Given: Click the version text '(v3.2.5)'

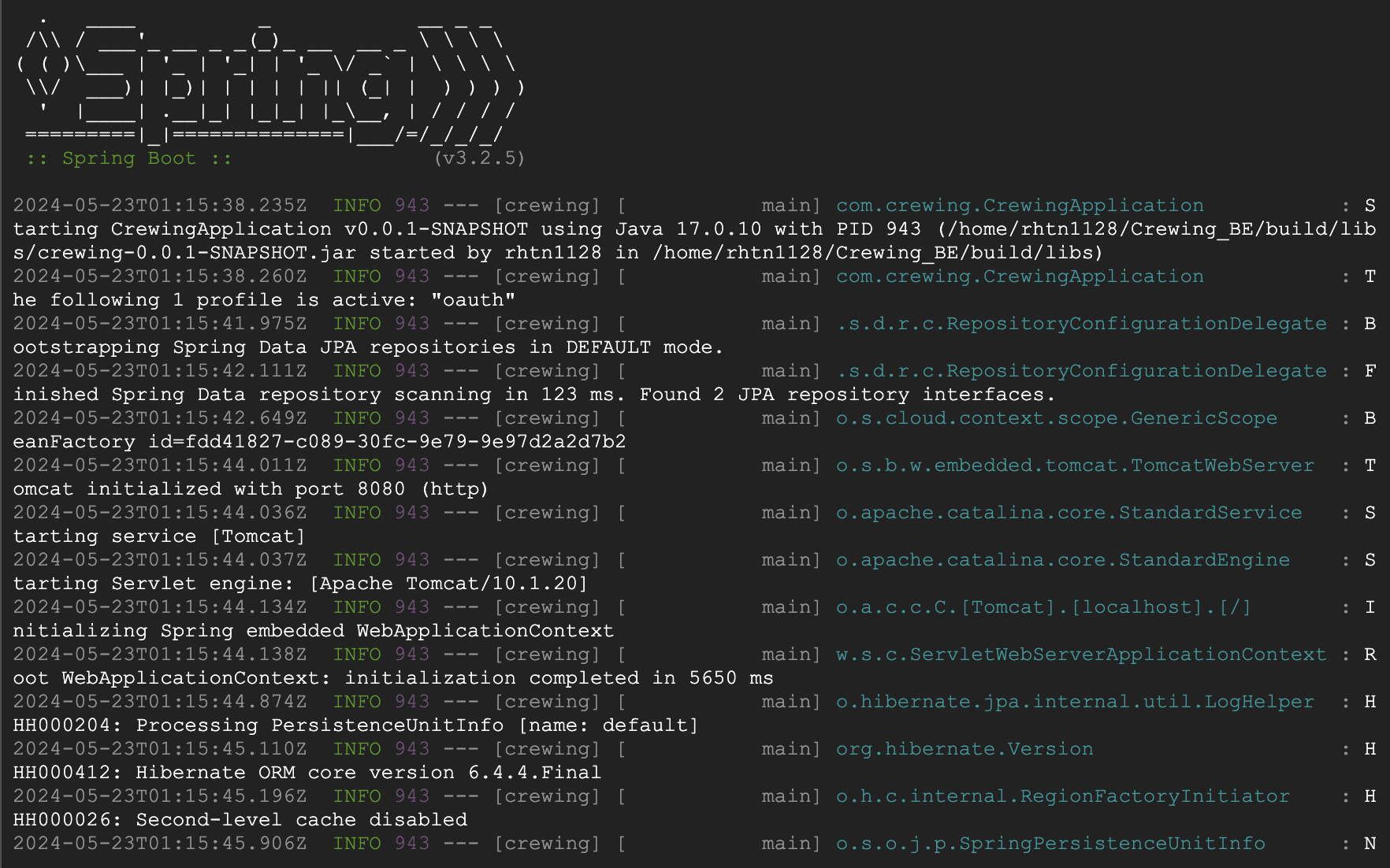Looking at the screenshot, I should click(x=479, y=158).
